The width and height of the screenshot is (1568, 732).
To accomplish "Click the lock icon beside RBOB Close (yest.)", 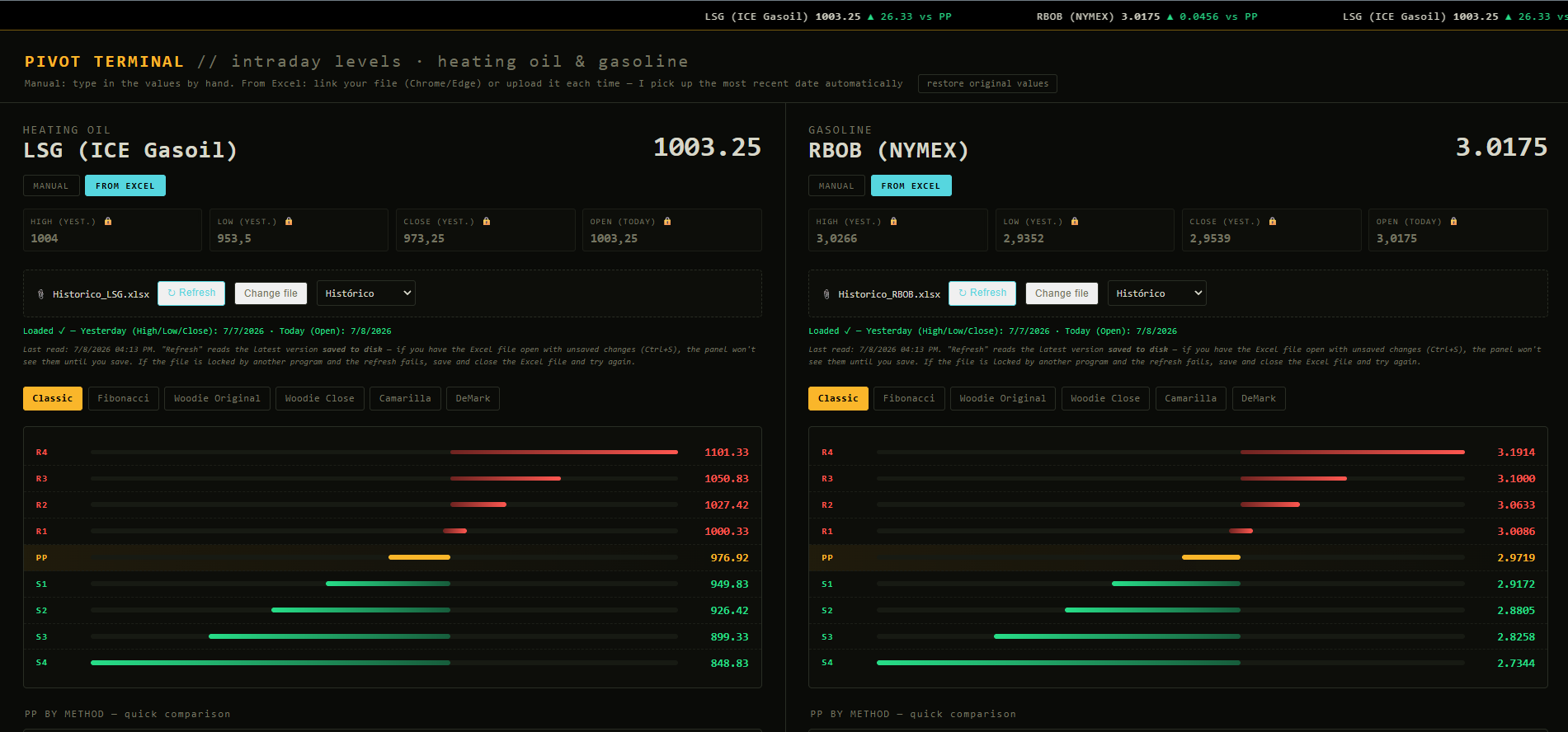I will (1273, 222).
